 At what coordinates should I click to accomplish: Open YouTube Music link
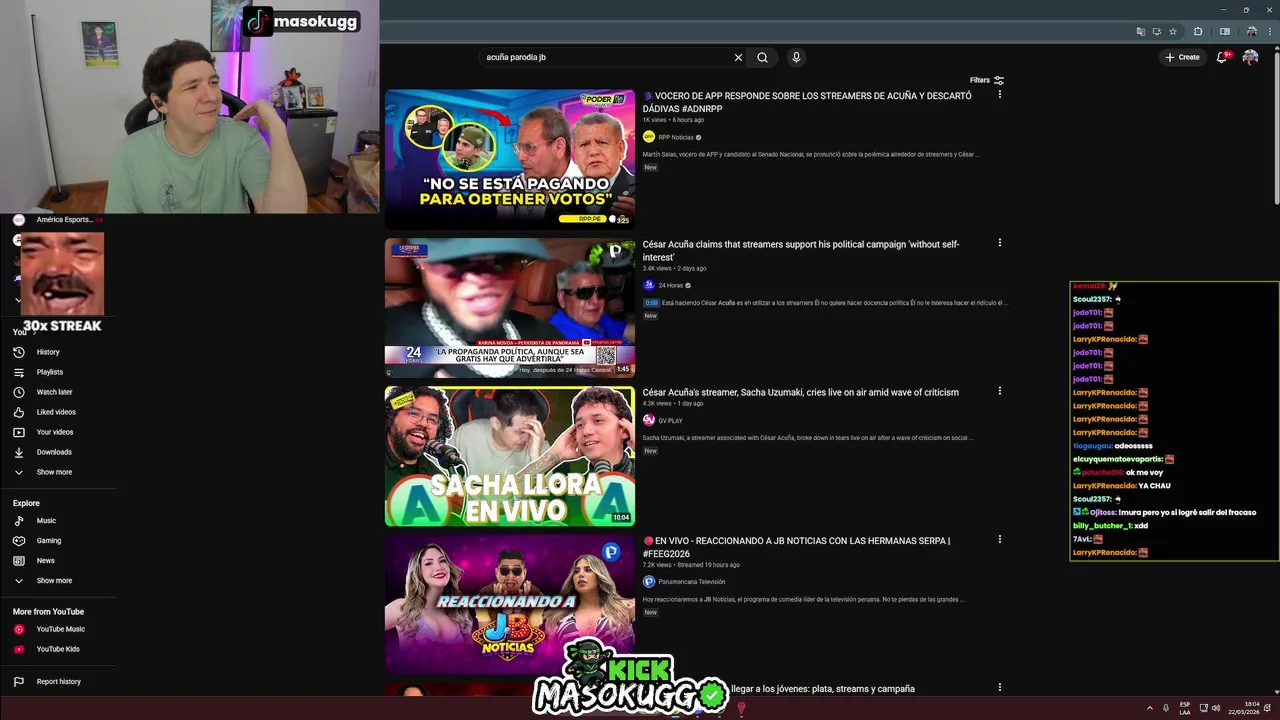[58, 629]
